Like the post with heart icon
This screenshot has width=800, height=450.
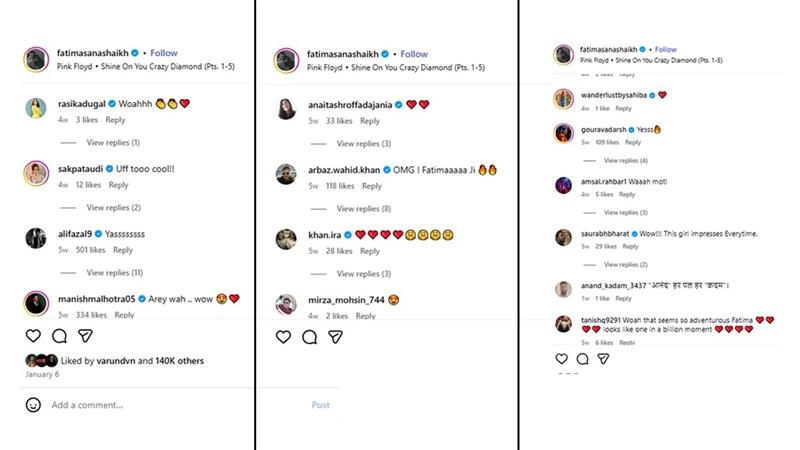click(33, 335)
